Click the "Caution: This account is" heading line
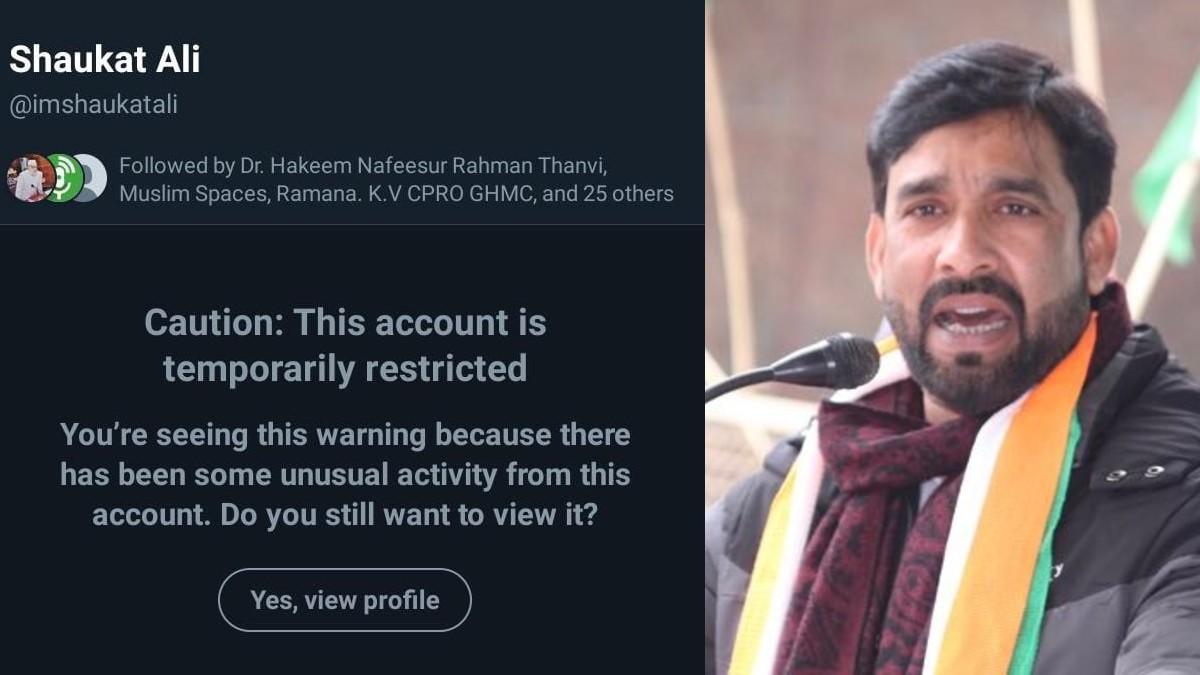This screenshot has height=675, width=1200. pyautogui.click(x=345, y=323)
